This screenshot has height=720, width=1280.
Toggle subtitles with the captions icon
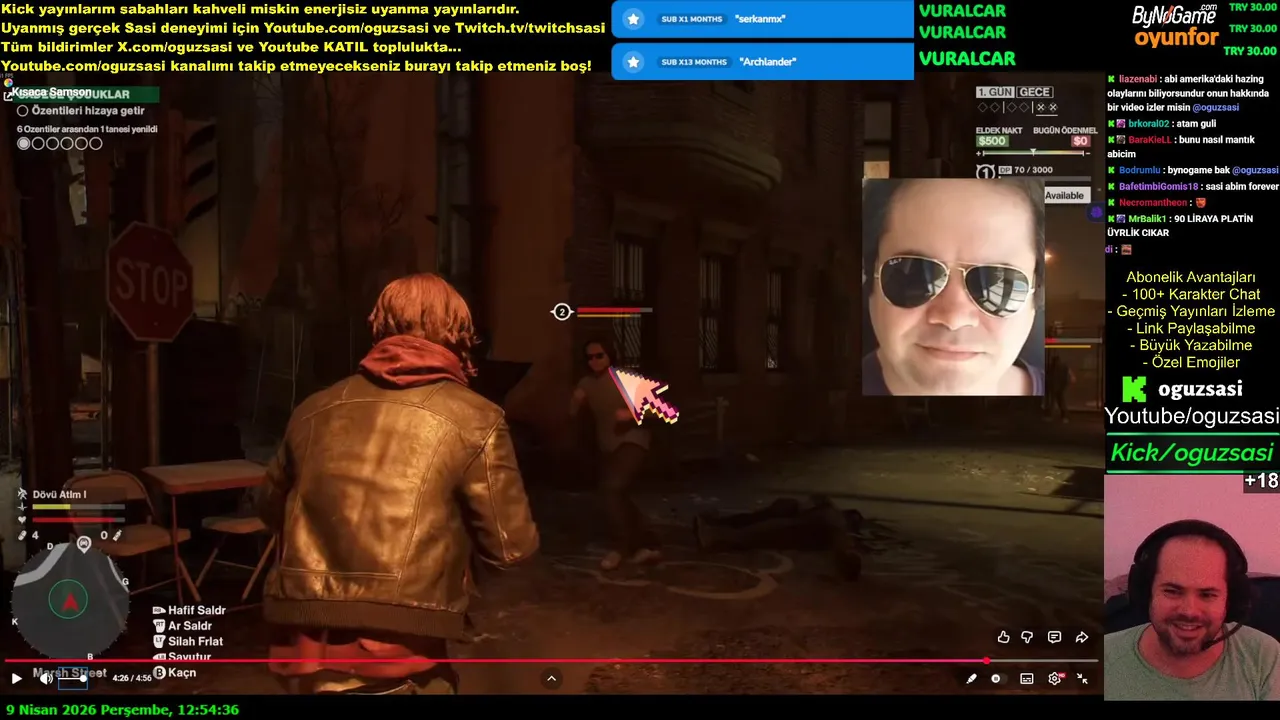coord(1027,678)
